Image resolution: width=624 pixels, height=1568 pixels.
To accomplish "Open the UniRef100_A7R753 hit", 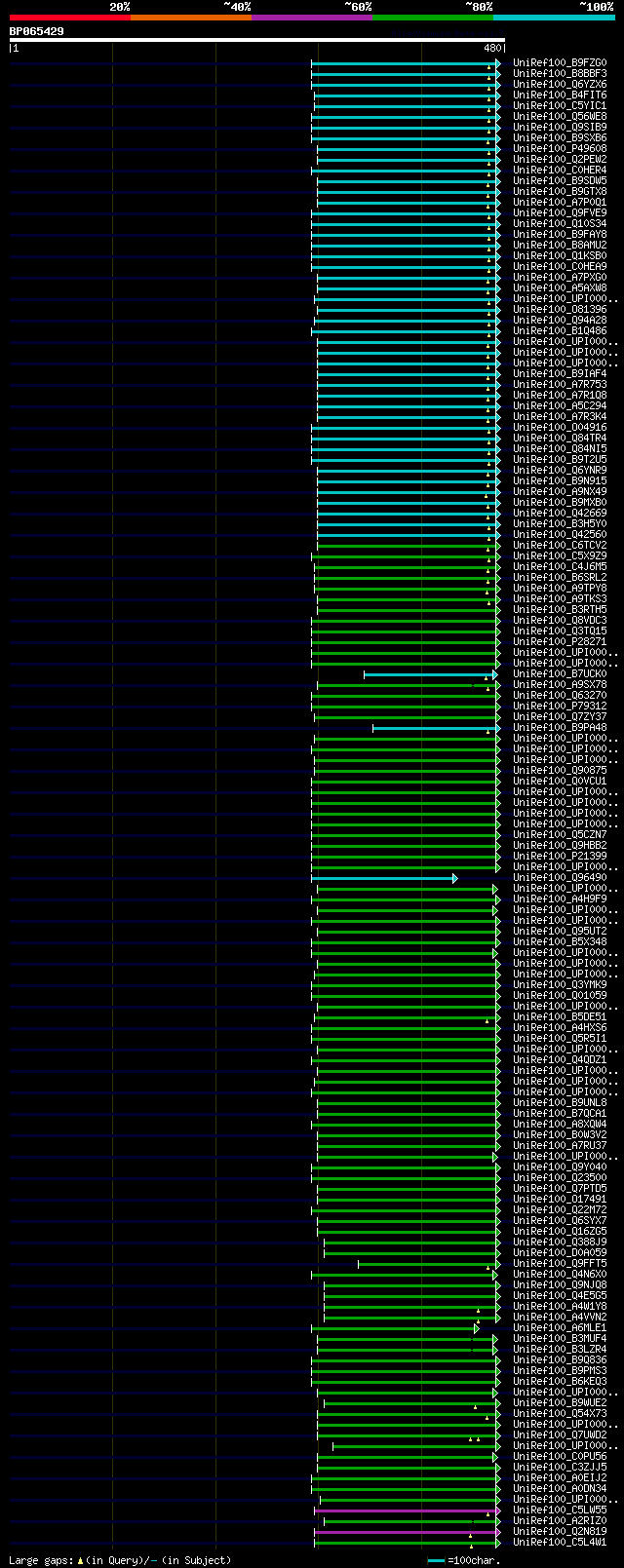I will 560,385.
